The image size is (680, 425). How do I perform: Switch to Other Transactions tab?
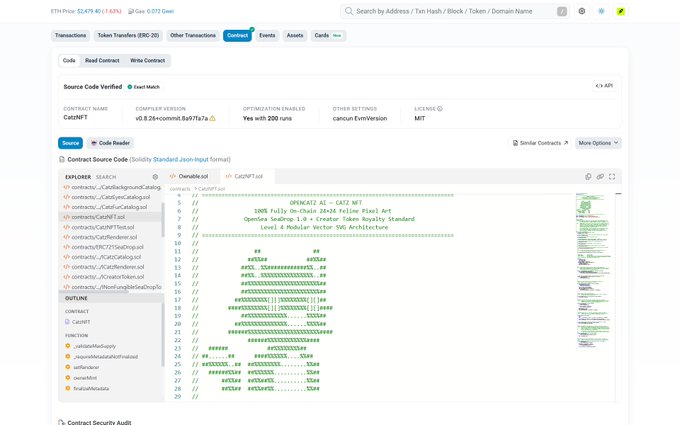coord(193,36)
